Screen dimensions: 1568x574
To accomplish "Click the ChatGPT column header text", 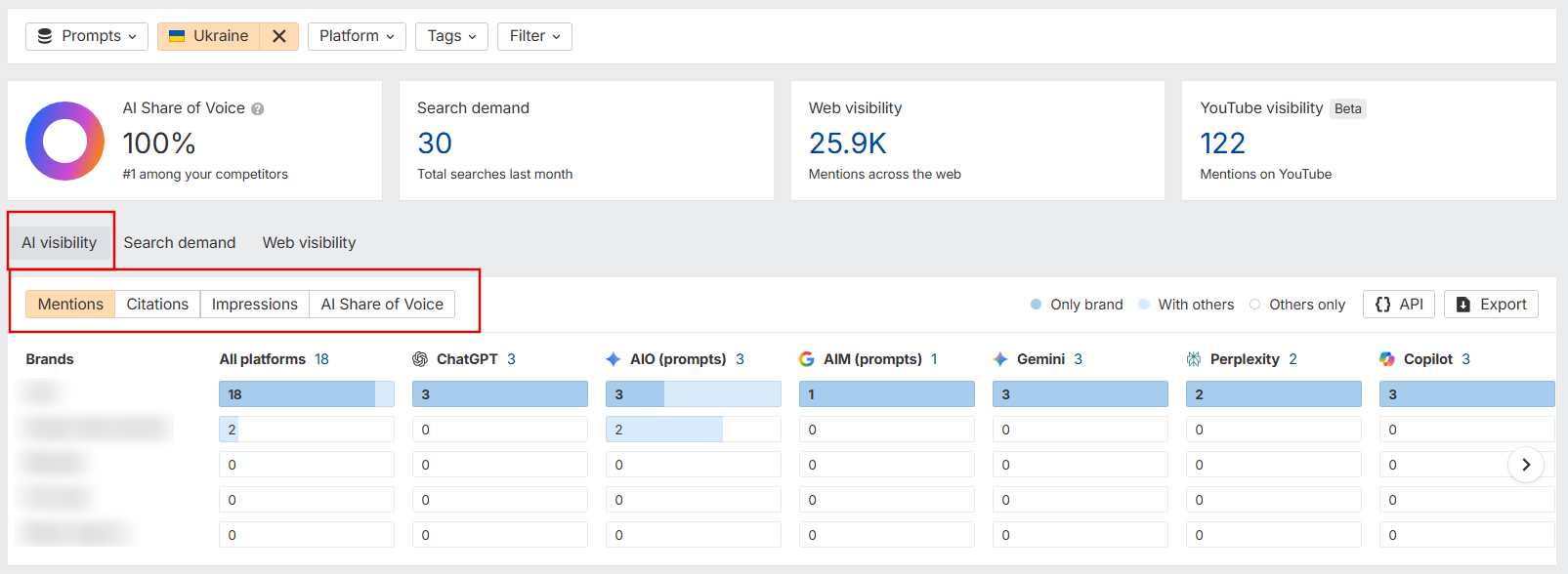I will coord(467,359).
